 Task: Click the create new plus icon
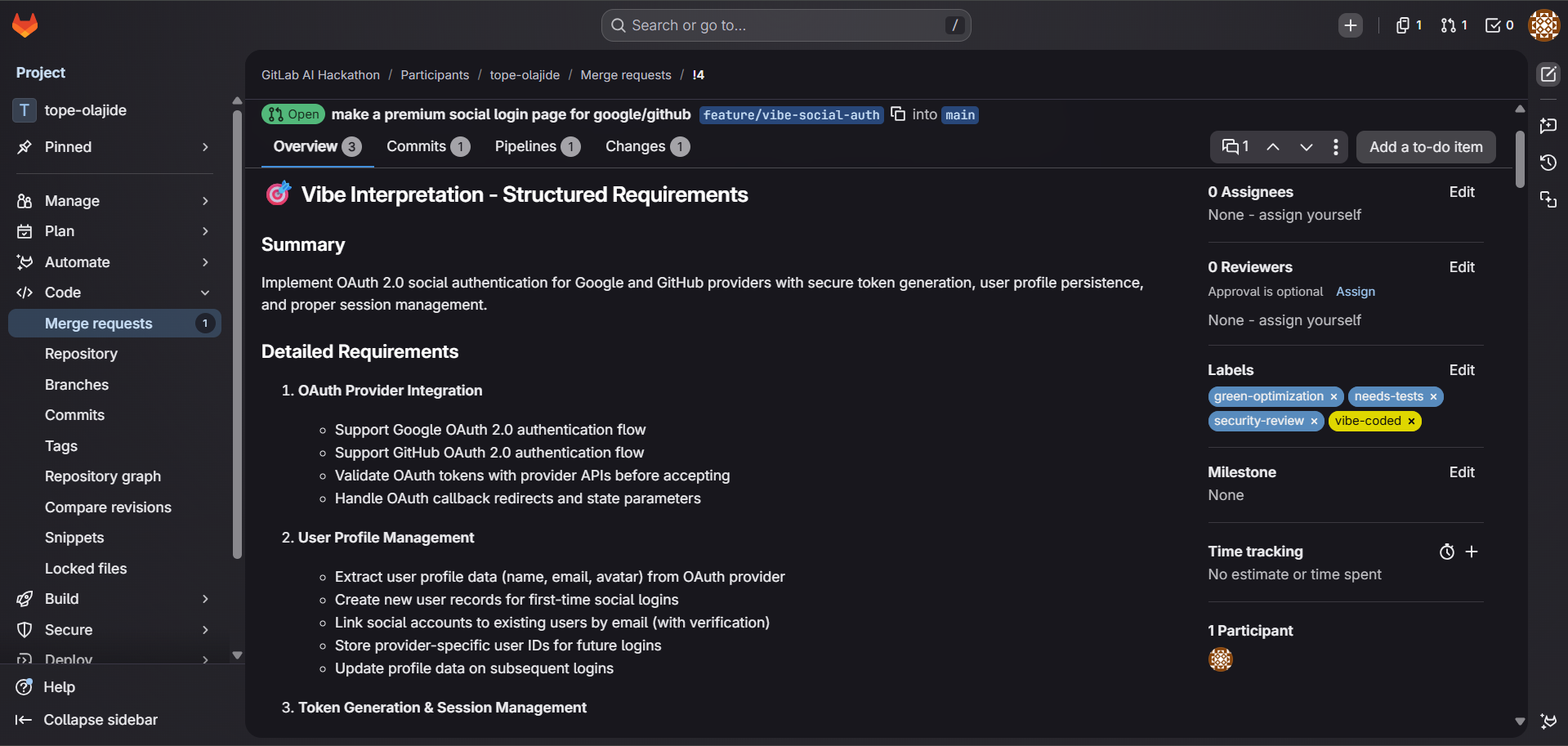1351,25
